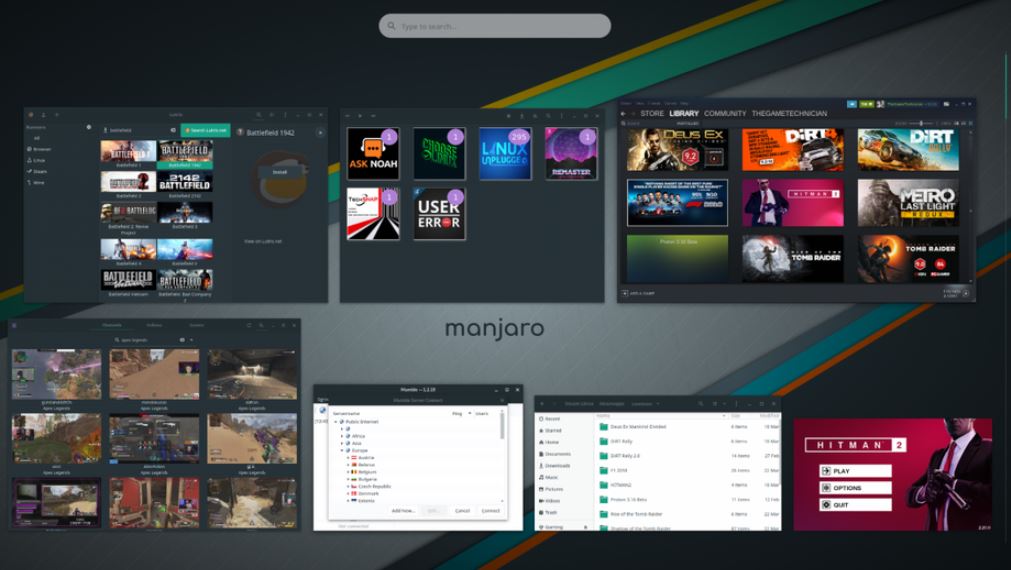Image resolution: width=1011 pixels, height=570 pixels.
Task: Click the Steam library search magnifier
Action: pyautogui.click(x=624, y=123)
